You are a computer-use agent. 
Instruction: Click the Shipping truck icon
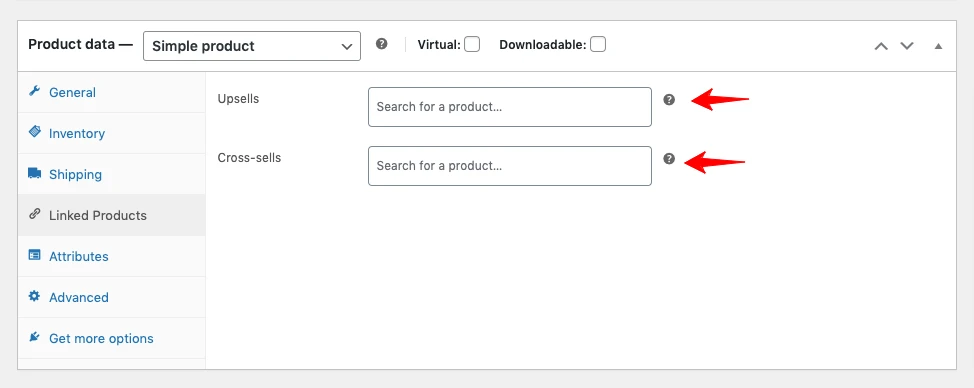[35, 173]
